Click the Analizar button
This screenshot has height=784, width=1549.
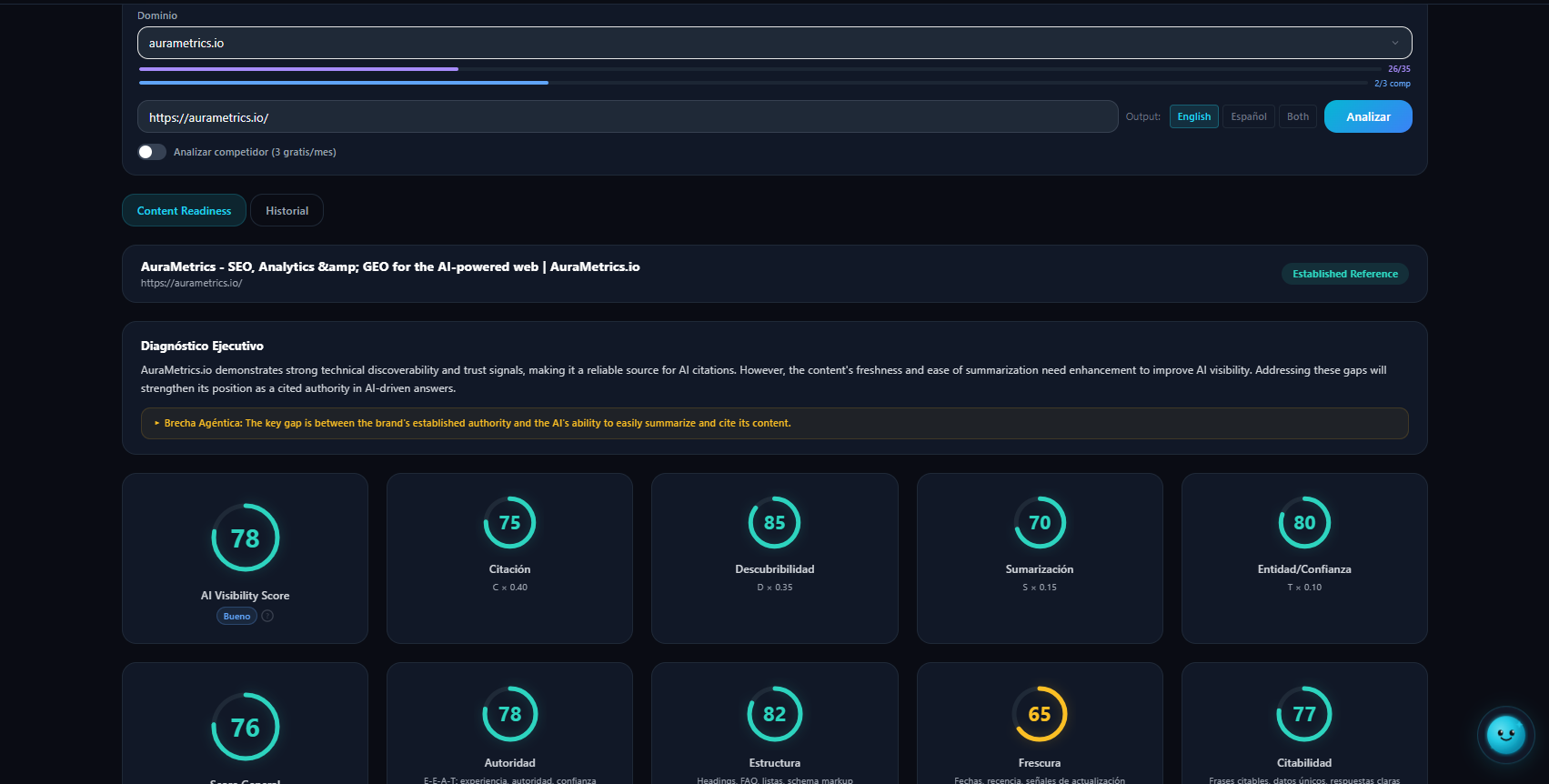(1368, 116)
